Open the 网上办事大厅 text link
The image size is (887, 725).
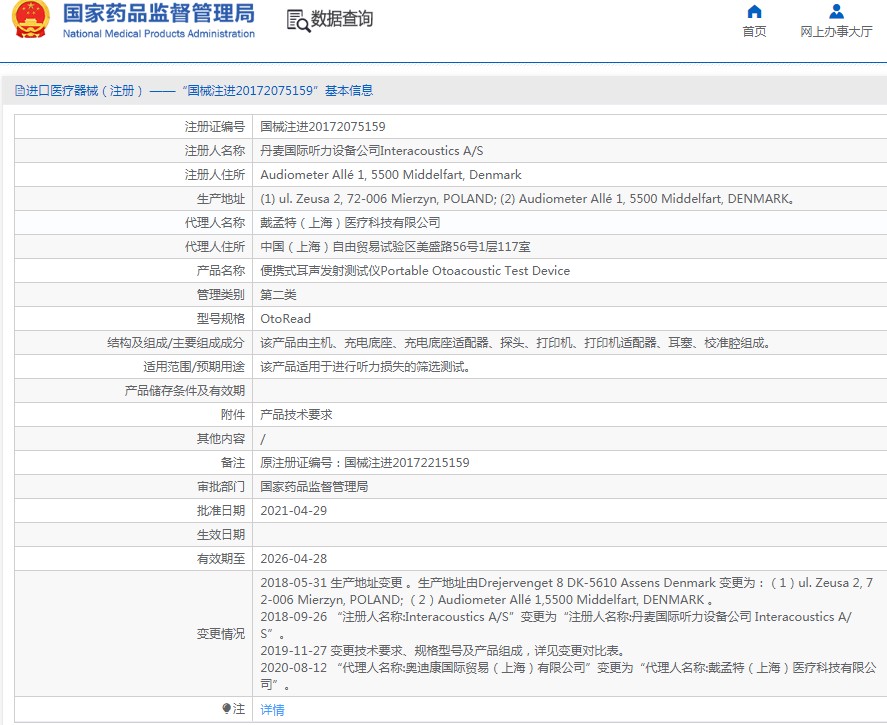coord(836,32)
